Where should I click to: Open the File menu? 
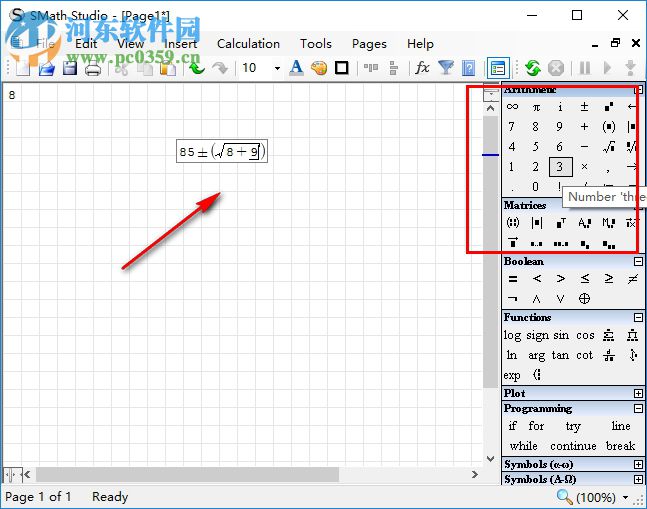[x=45, y=44]
